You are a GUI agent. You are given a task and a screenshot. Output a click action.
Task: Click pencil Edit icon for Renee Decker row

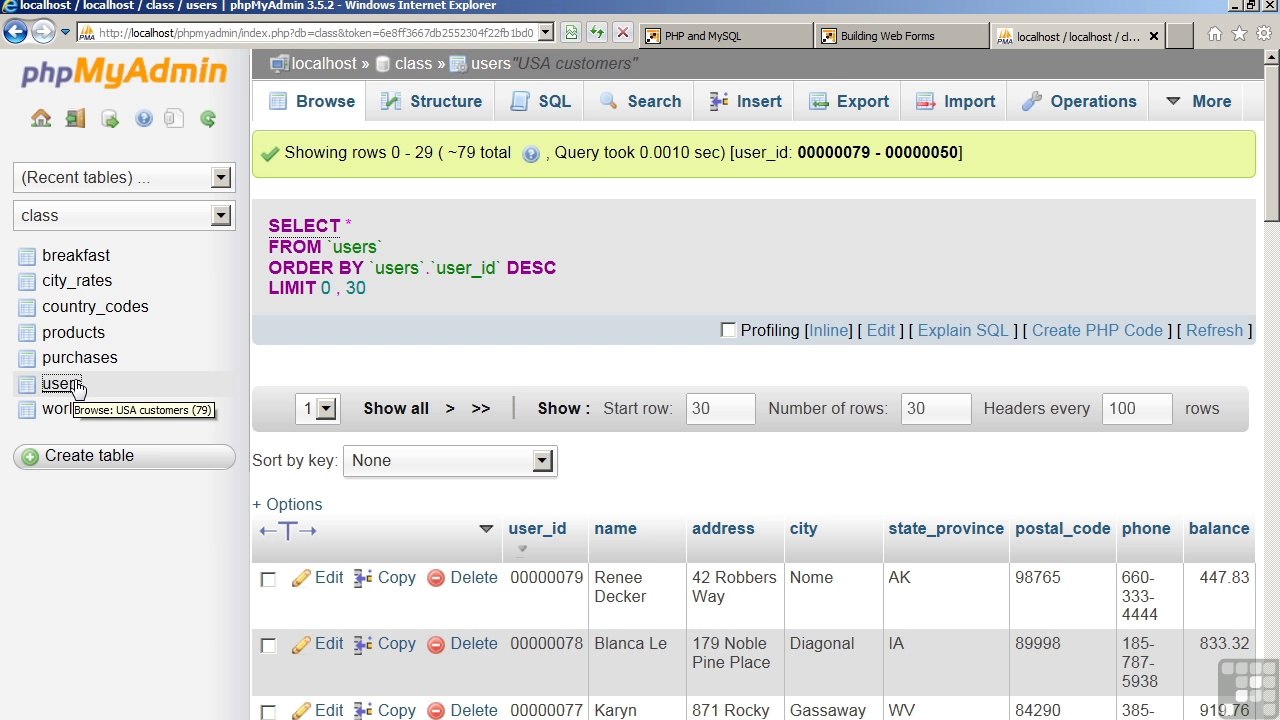point(301,578)
